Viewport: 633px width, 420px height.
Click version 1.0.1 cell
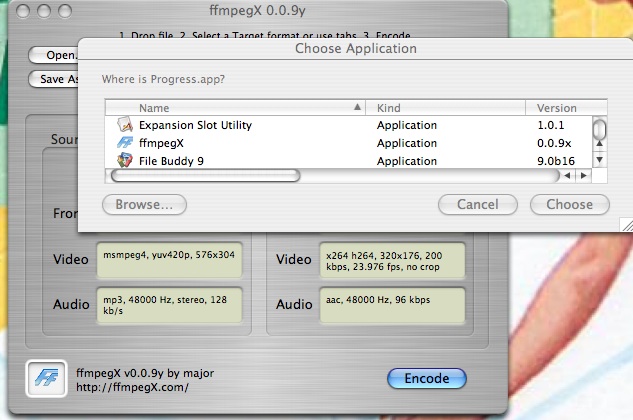tap(551, 125)
